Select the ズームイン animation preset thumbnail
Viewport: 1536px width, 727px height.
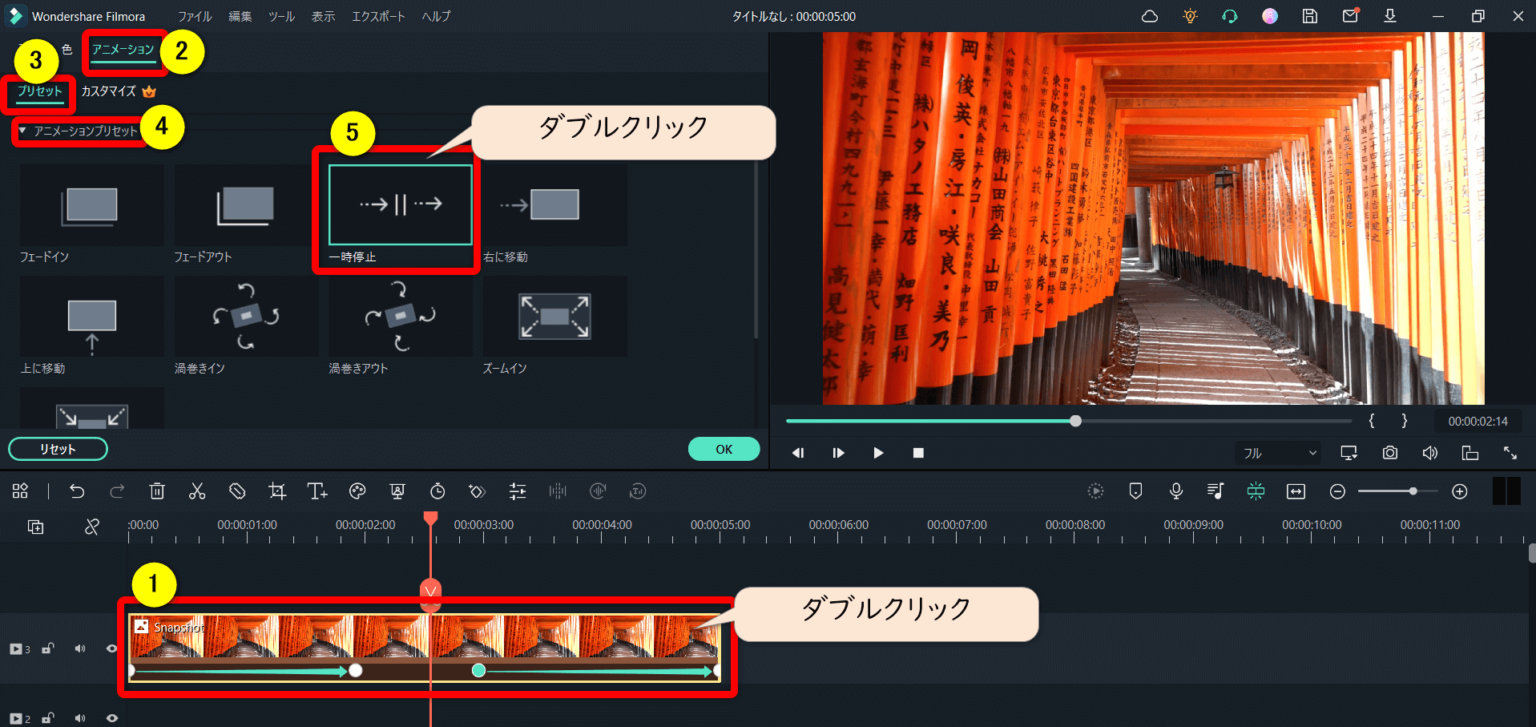pyautogui.click(x=554, y=317)
